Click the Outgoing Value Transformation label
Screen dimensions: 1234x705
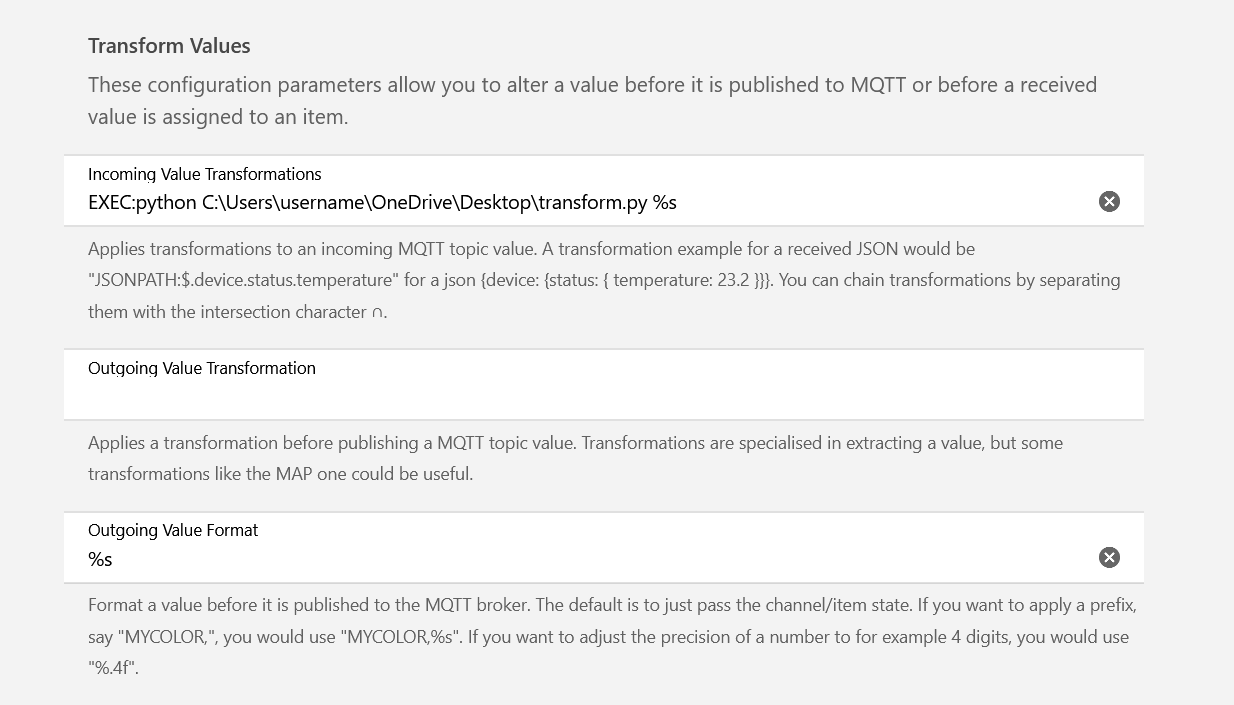[x=201, y=368]
